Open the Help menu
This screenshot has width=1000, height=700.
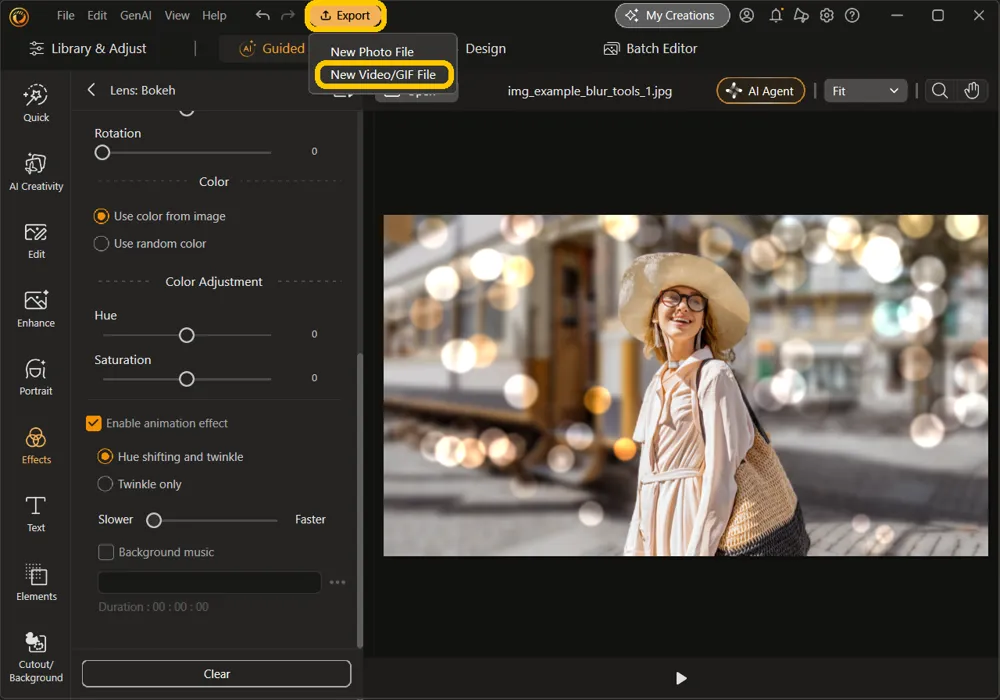click(214, 15)
